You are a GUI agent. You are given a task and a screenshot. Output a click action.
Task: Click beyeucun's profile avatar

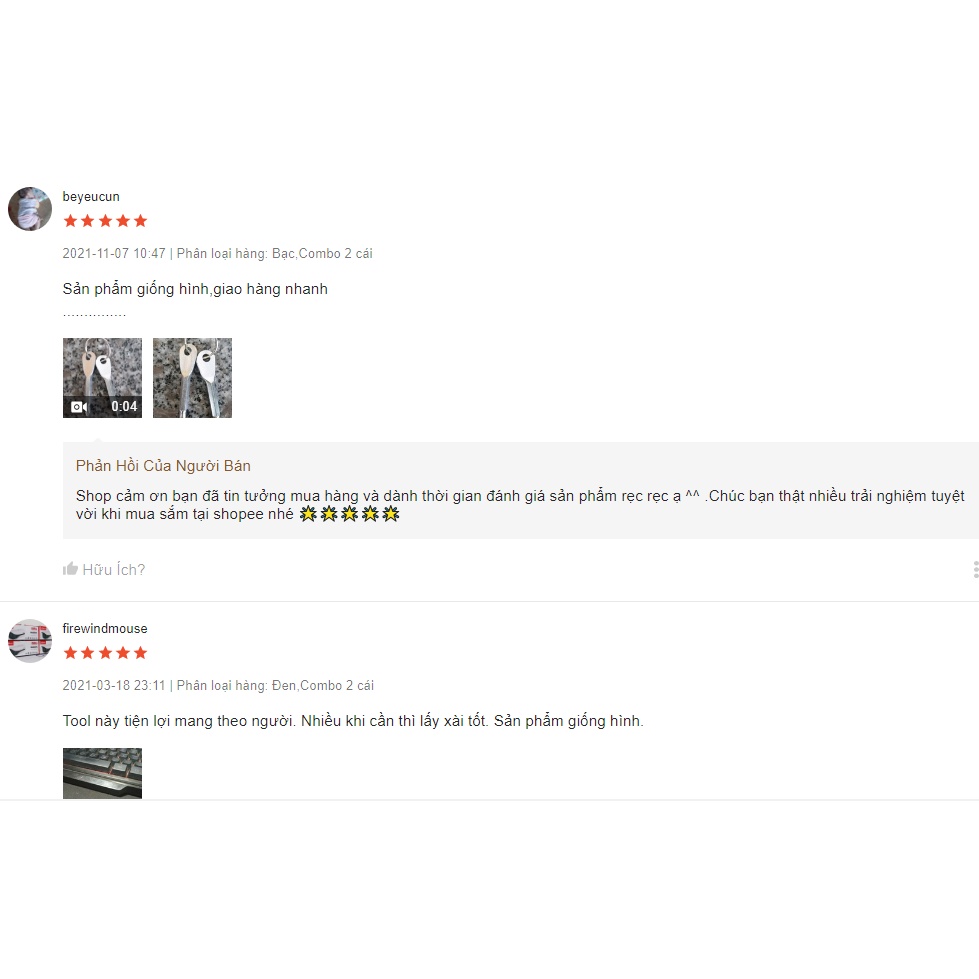[30, 209]
